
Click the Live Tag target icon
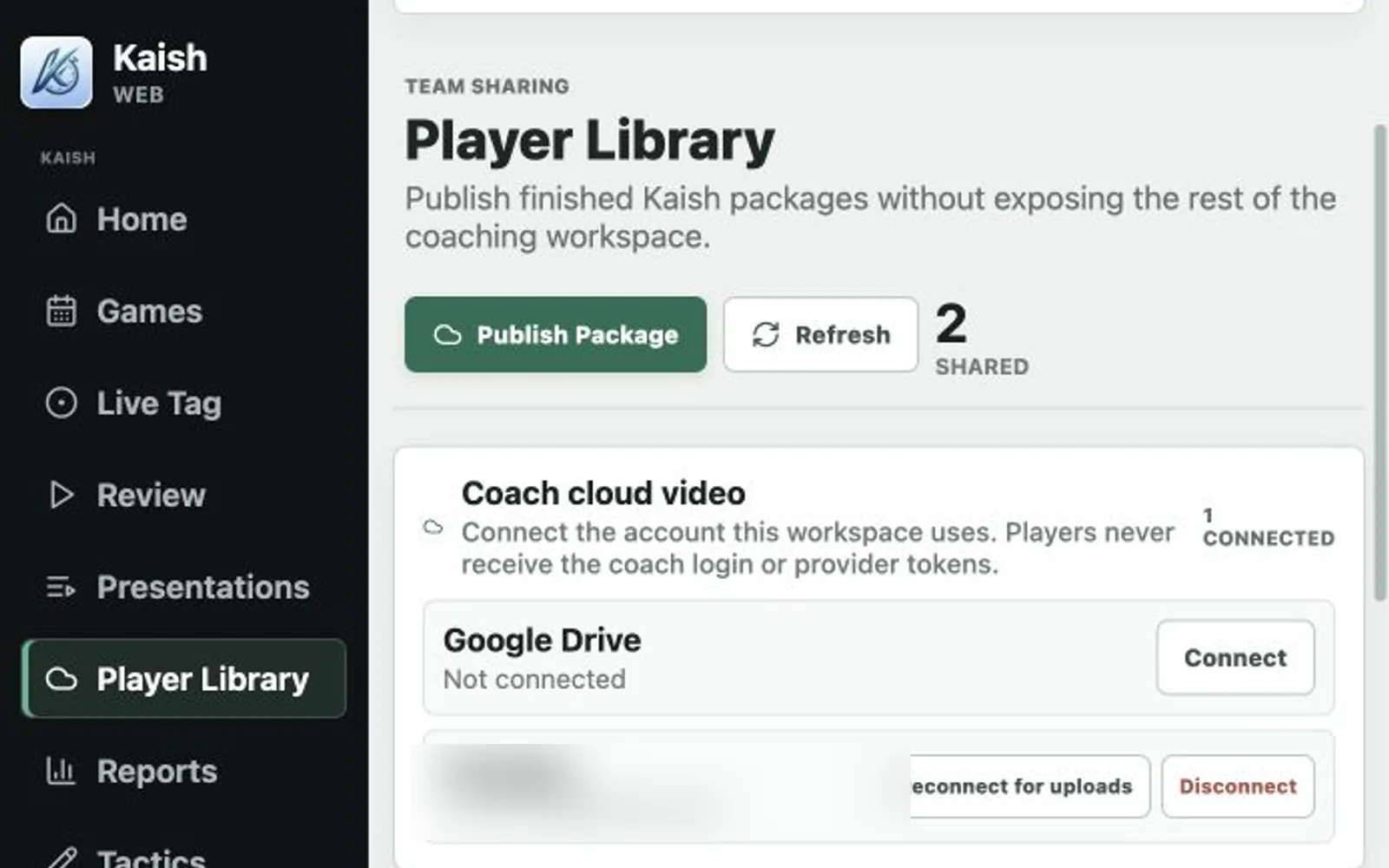click(x=61, y=403)
